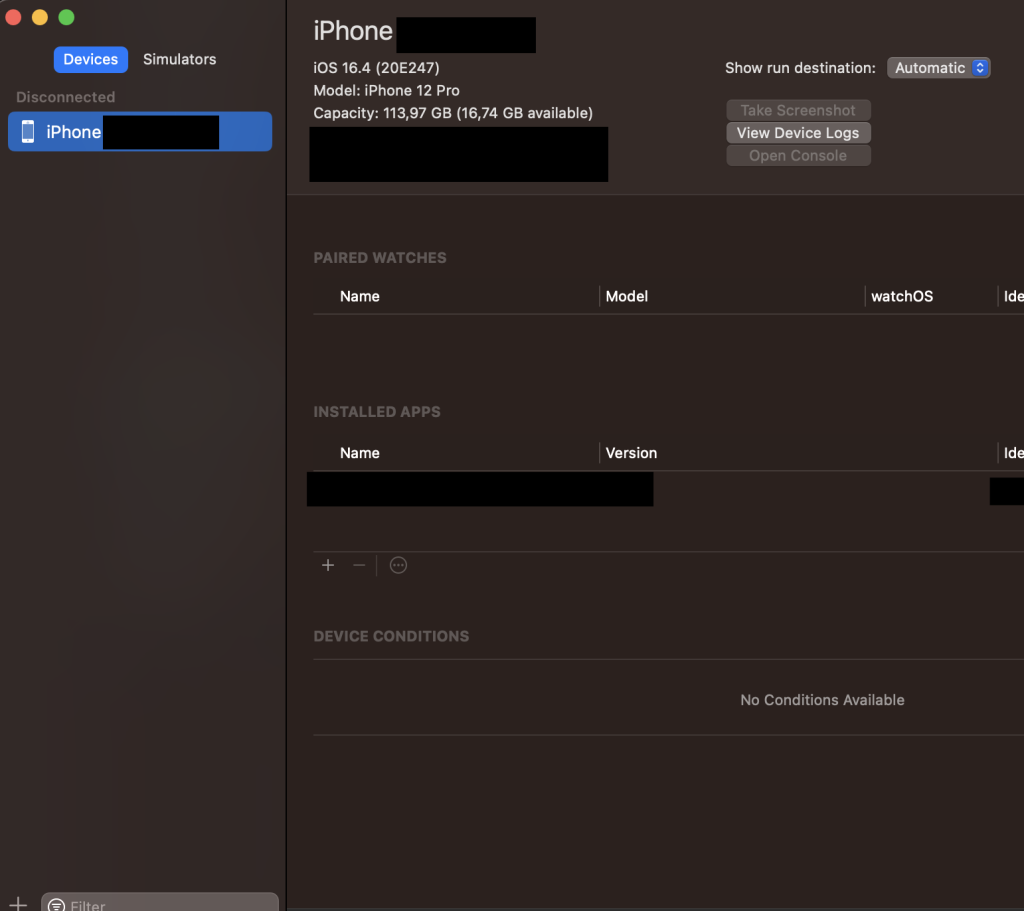Click the Name column header in Paired Watches
The image size is (1024, 911).
click(x=360, y=296)
